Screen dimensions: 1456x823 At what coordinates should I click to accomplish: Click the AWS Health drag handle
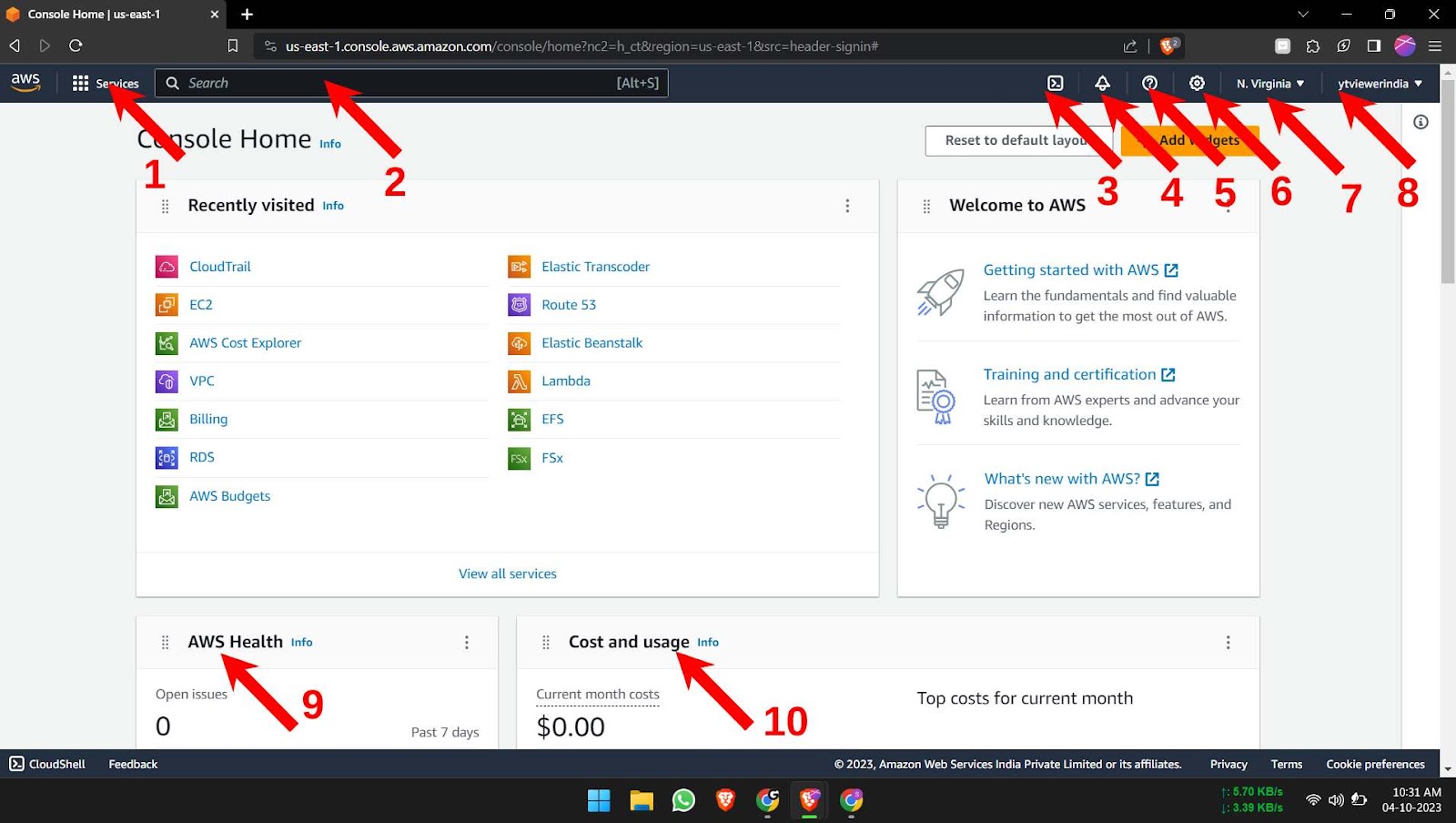click(x=165, y=643)
